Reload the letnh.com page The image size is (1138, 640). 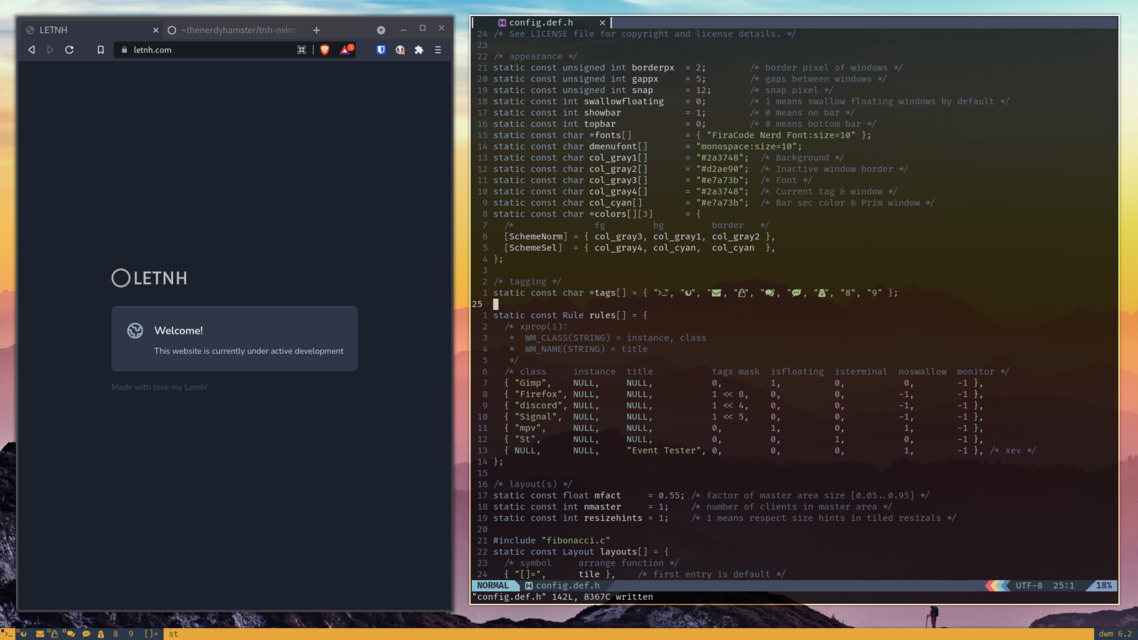coord(69,48)
